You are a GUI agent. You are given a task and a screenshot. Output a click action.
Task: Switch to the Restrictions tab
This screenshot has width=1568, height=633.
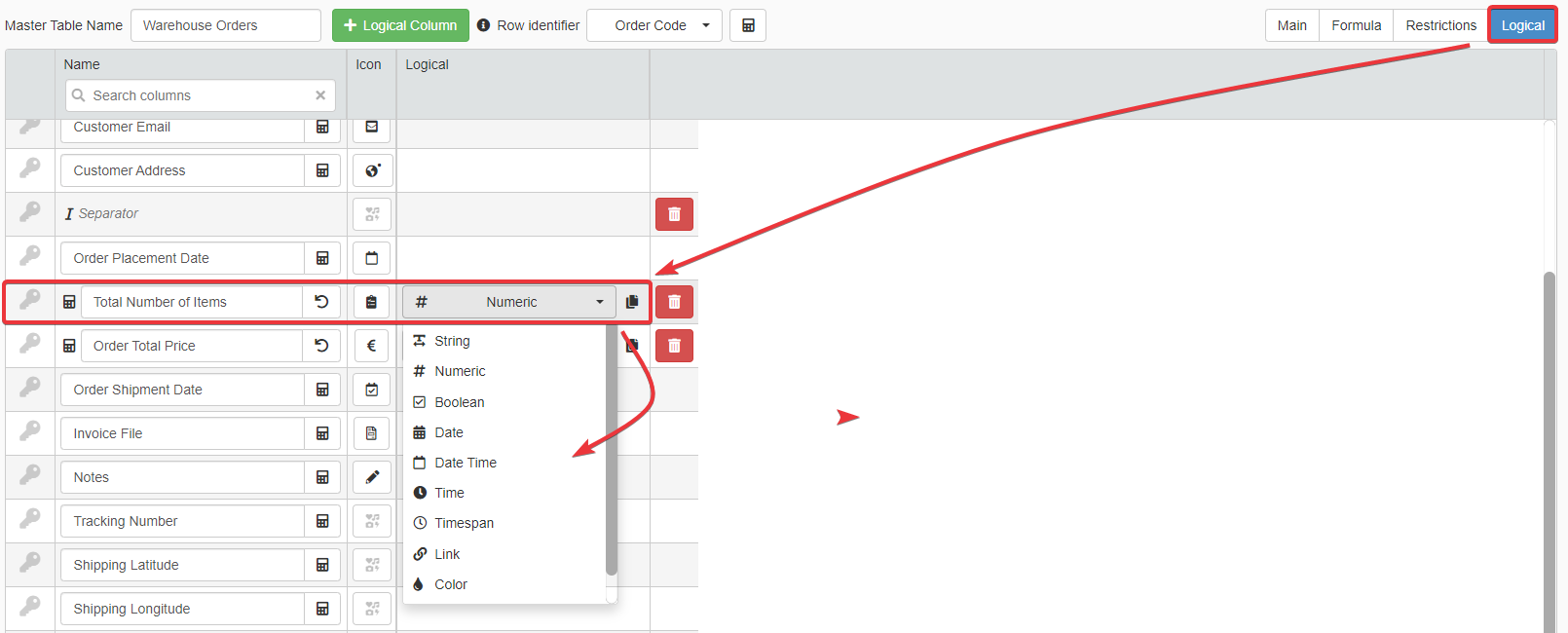click(1440, 25)
